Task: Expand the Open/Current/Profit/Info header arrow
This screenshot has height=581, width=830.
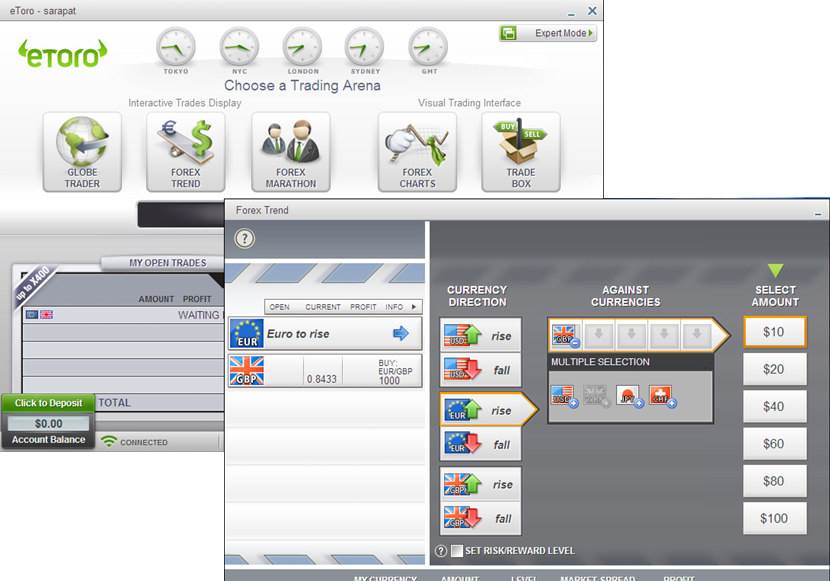Action: pos(414,307)
